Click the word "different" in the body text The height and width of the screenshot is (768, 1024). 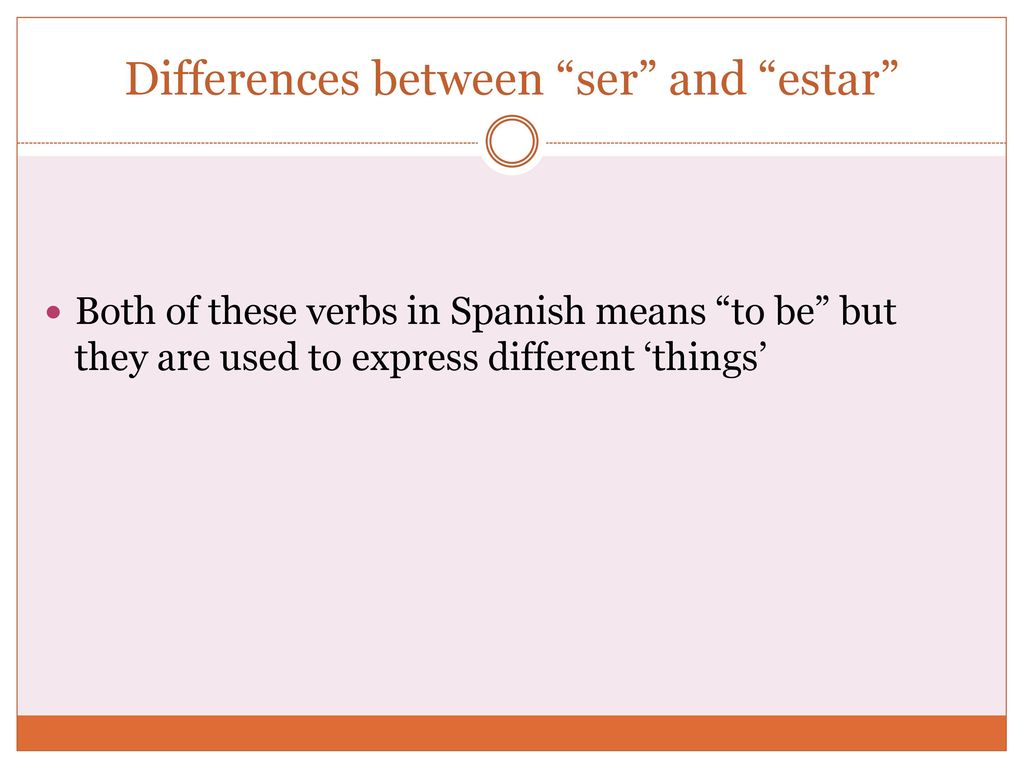(x=561, y=357)
